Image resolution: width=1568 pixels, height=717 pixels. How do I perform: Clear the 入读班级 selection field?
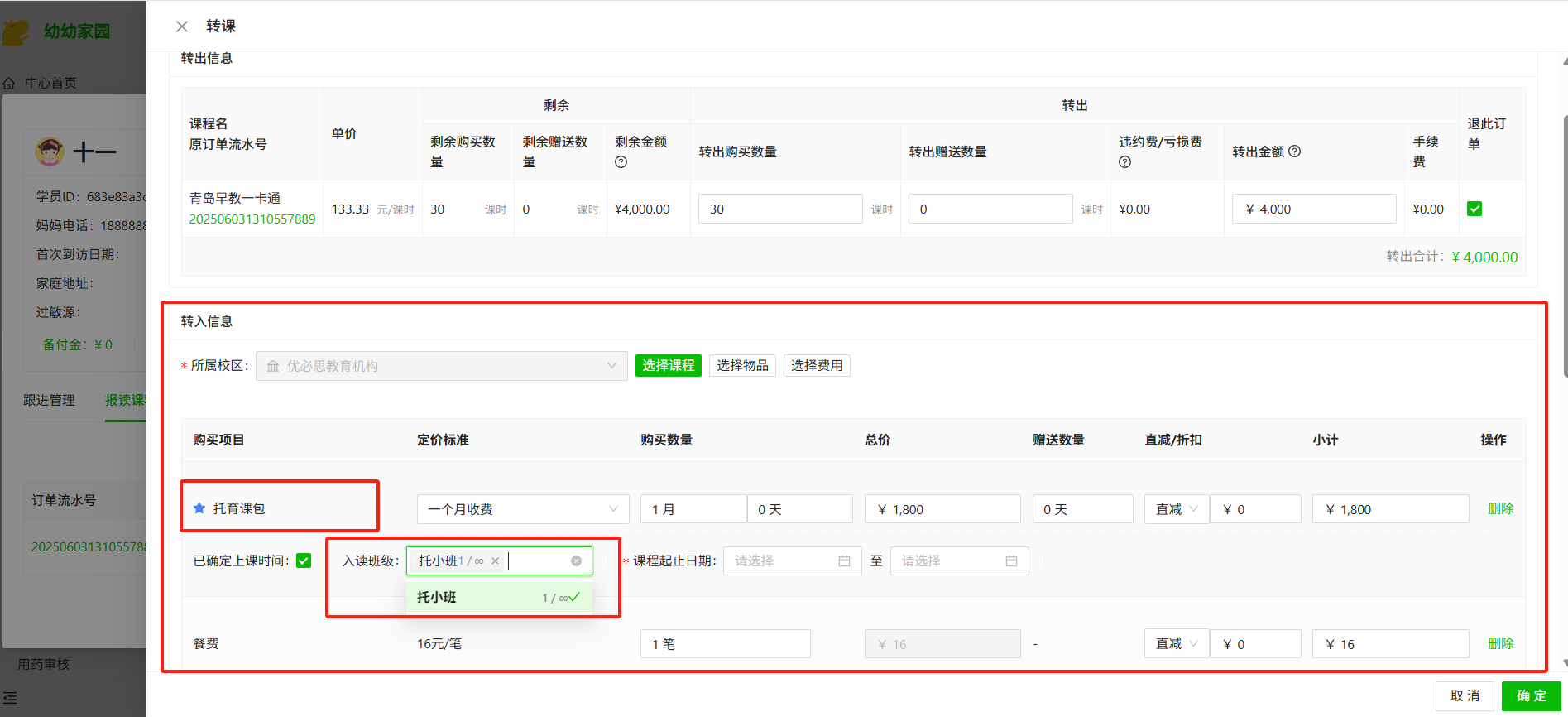[x=576, y=561]
